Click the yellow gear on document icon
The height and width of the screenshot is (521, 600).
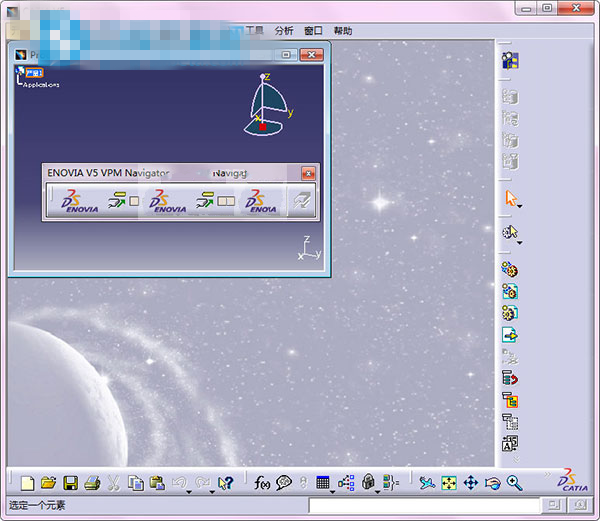[x=510, y=313]
